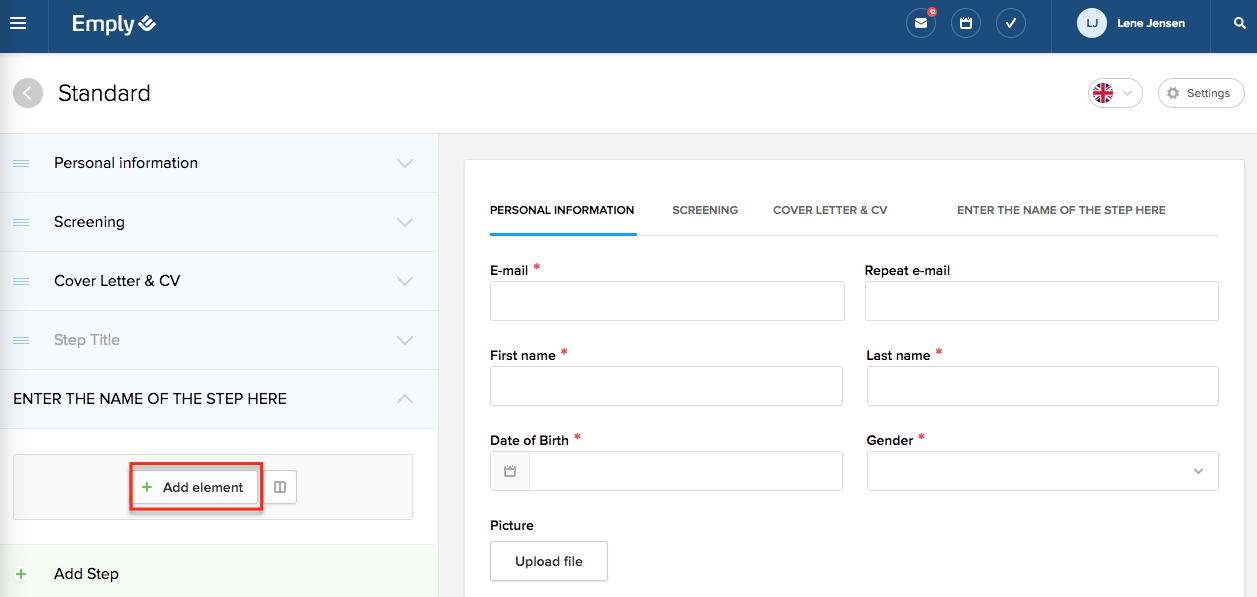Expand the Cover Letter & CV step
The image size is (1257, 597).
tap(405, 281)
